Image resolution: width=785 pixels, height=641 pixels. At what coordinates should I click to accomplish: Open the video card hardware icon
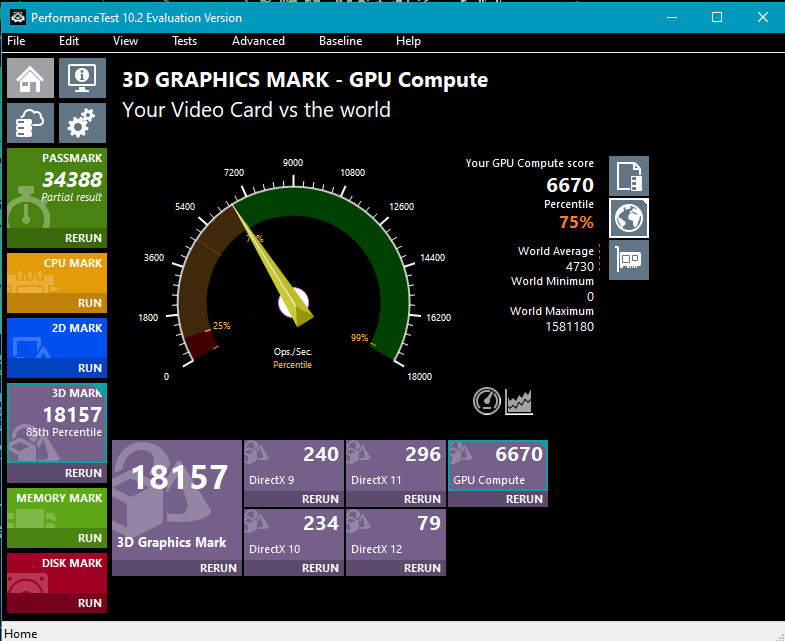pos(629,260)
